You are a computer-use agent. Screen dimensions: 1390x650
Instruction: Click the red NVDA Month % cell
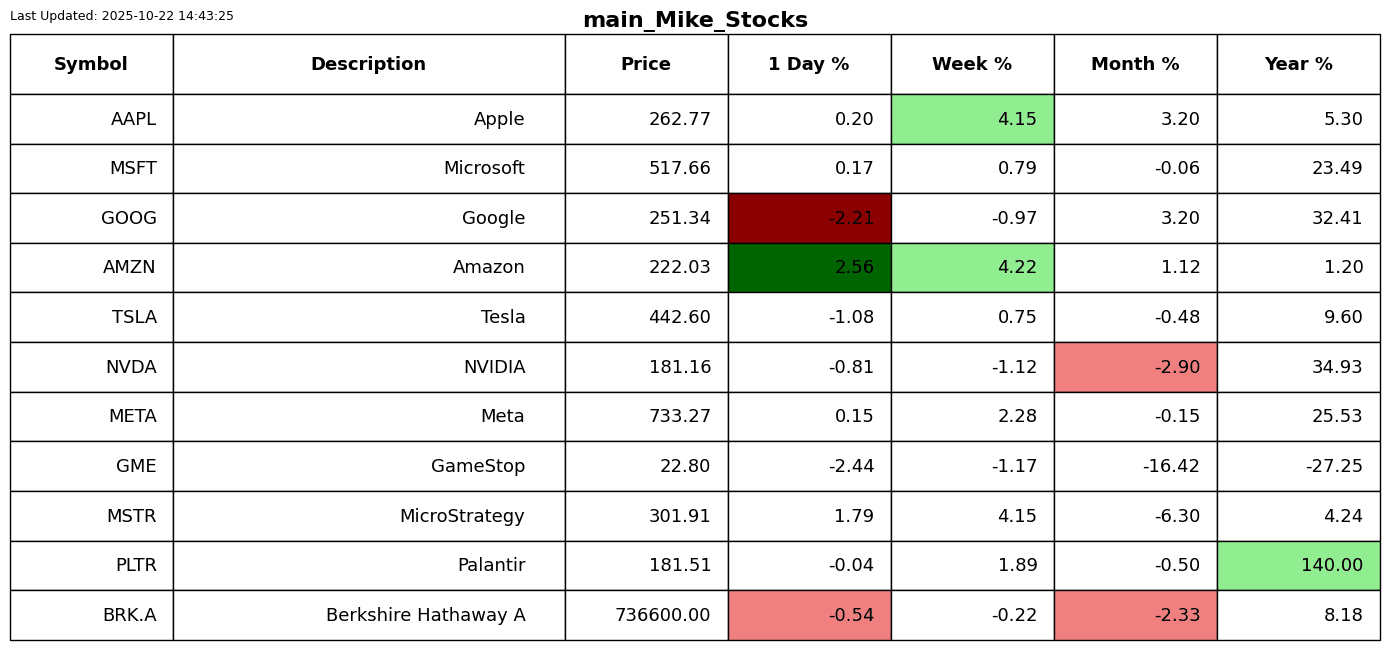pos(1135,367)
